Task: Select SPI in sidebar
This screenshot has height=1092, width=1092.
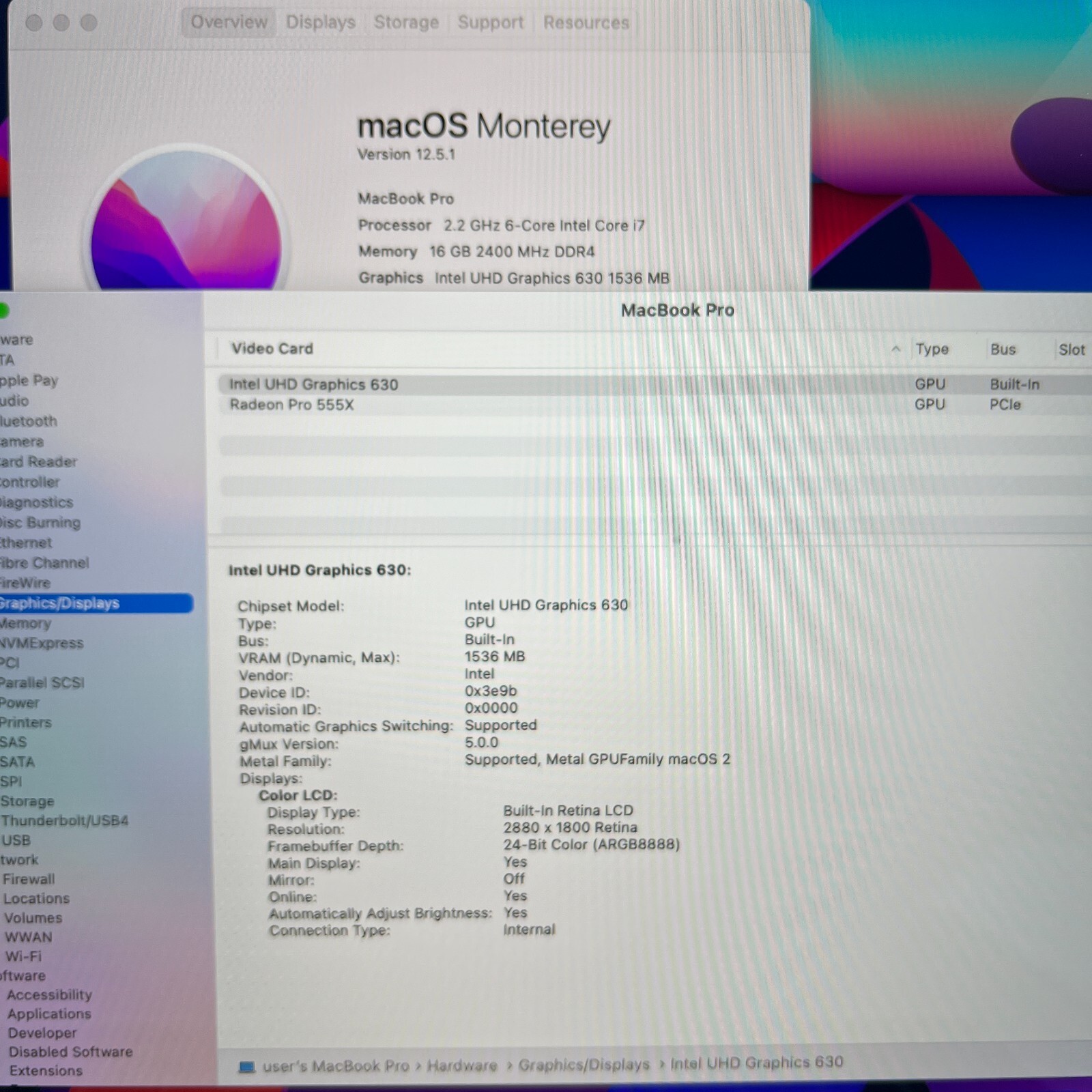Action: pyautogui.click(x=11, y=781)
